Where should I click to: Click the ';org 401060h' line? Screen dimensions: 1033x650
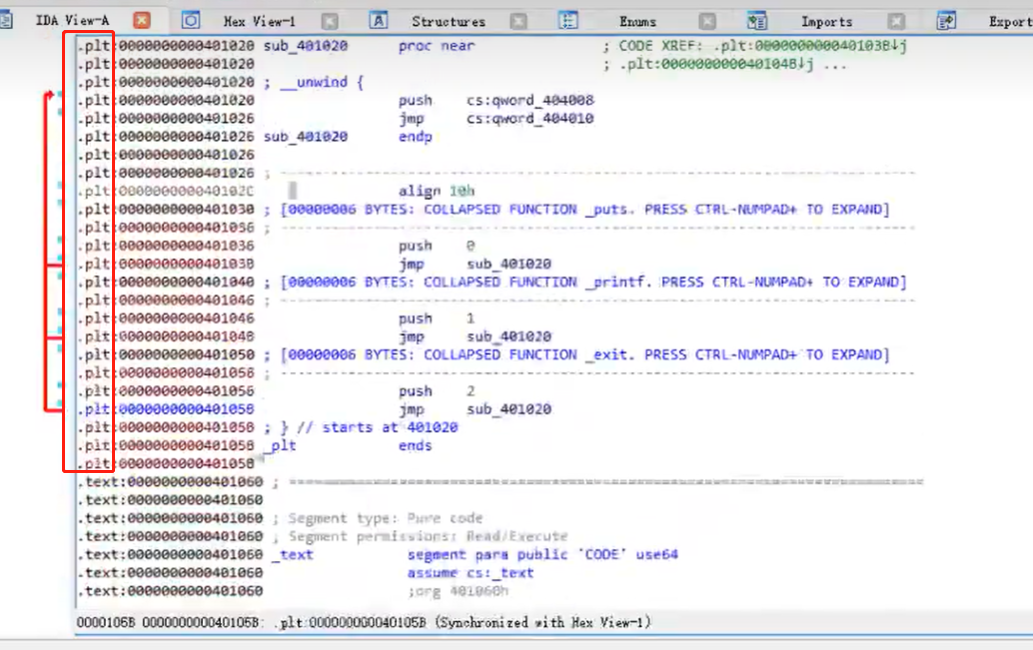(x=458, y=591)
